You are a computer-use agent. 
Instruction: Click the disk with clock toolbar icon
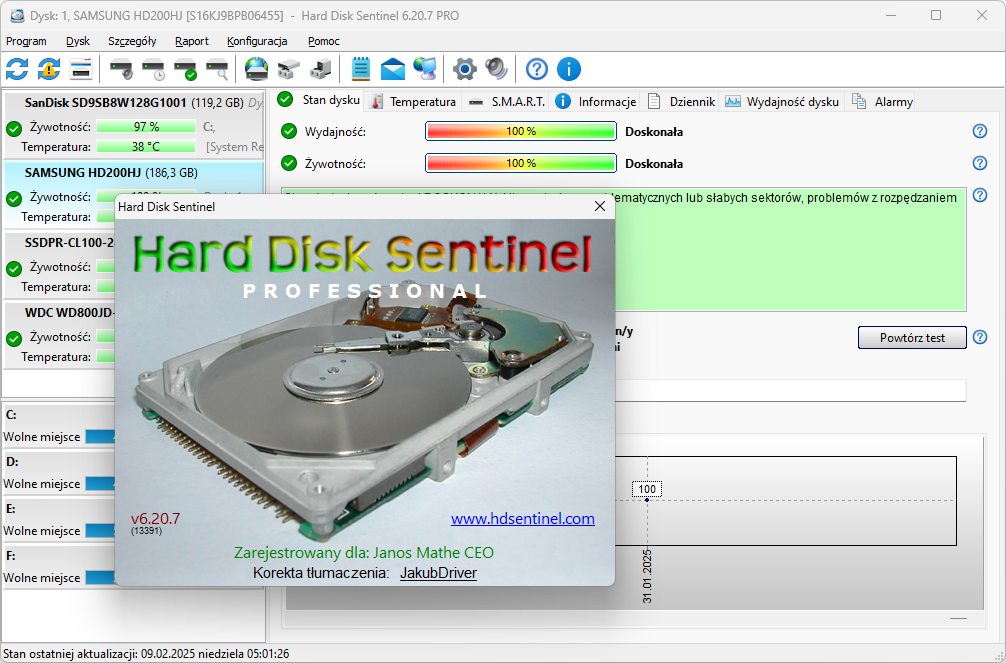153,69
